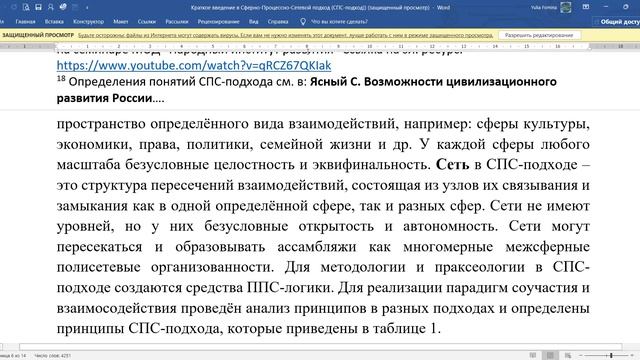Click the person icon in quick access toolbar
640x360 pixels.
pos(51,7)
